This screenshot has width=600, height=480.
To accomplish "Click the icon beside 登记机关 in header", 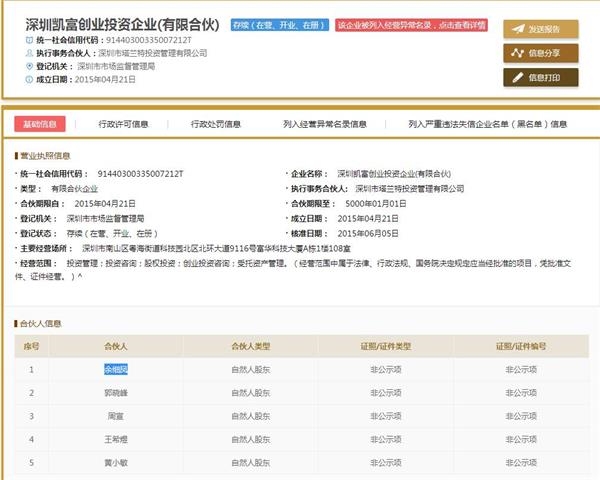I will coord(28,65).
